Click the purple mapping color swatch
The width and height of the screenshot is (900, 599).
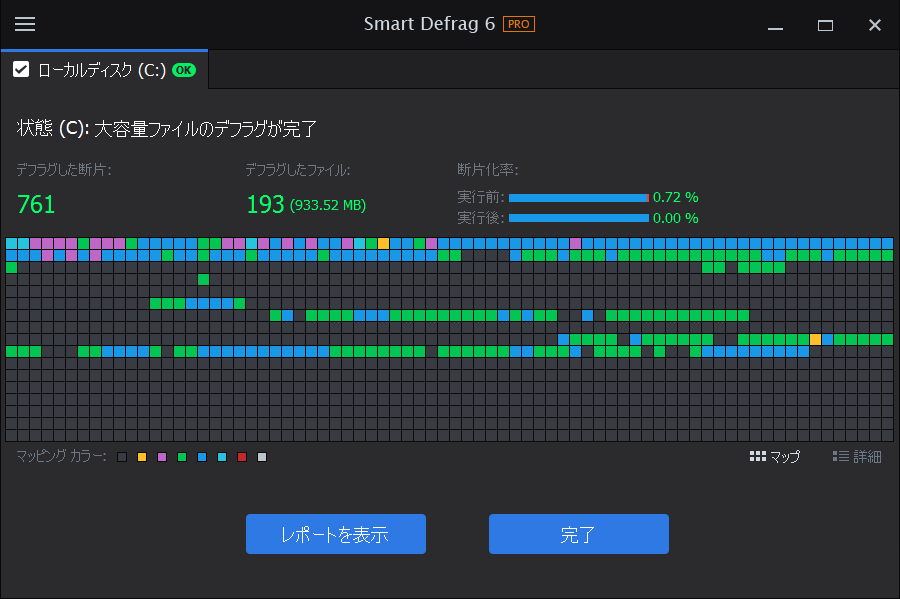(162, 457)
